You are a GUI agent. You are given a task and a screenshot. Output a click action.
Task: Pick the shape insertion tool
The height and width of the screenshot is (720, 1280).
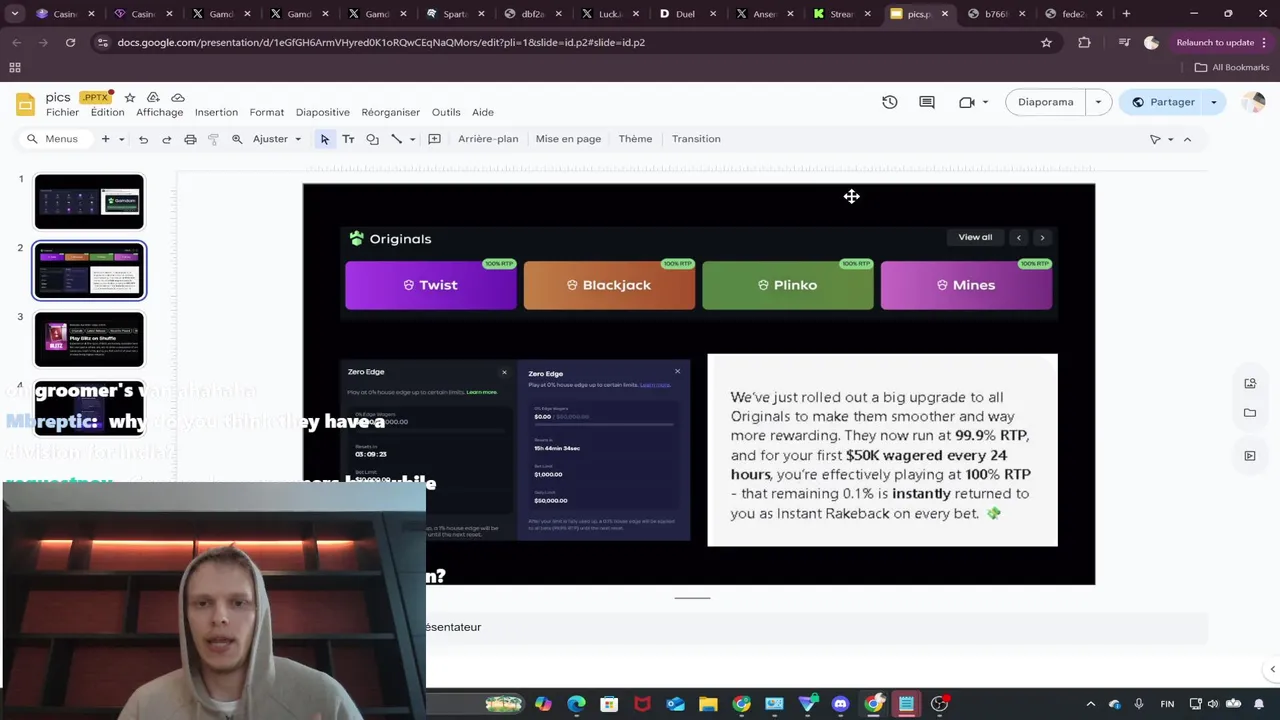372,139
